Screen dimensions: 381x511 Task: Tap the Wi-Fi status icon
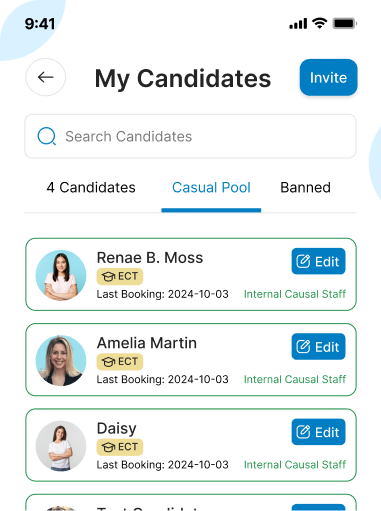(x=320, y=23)
